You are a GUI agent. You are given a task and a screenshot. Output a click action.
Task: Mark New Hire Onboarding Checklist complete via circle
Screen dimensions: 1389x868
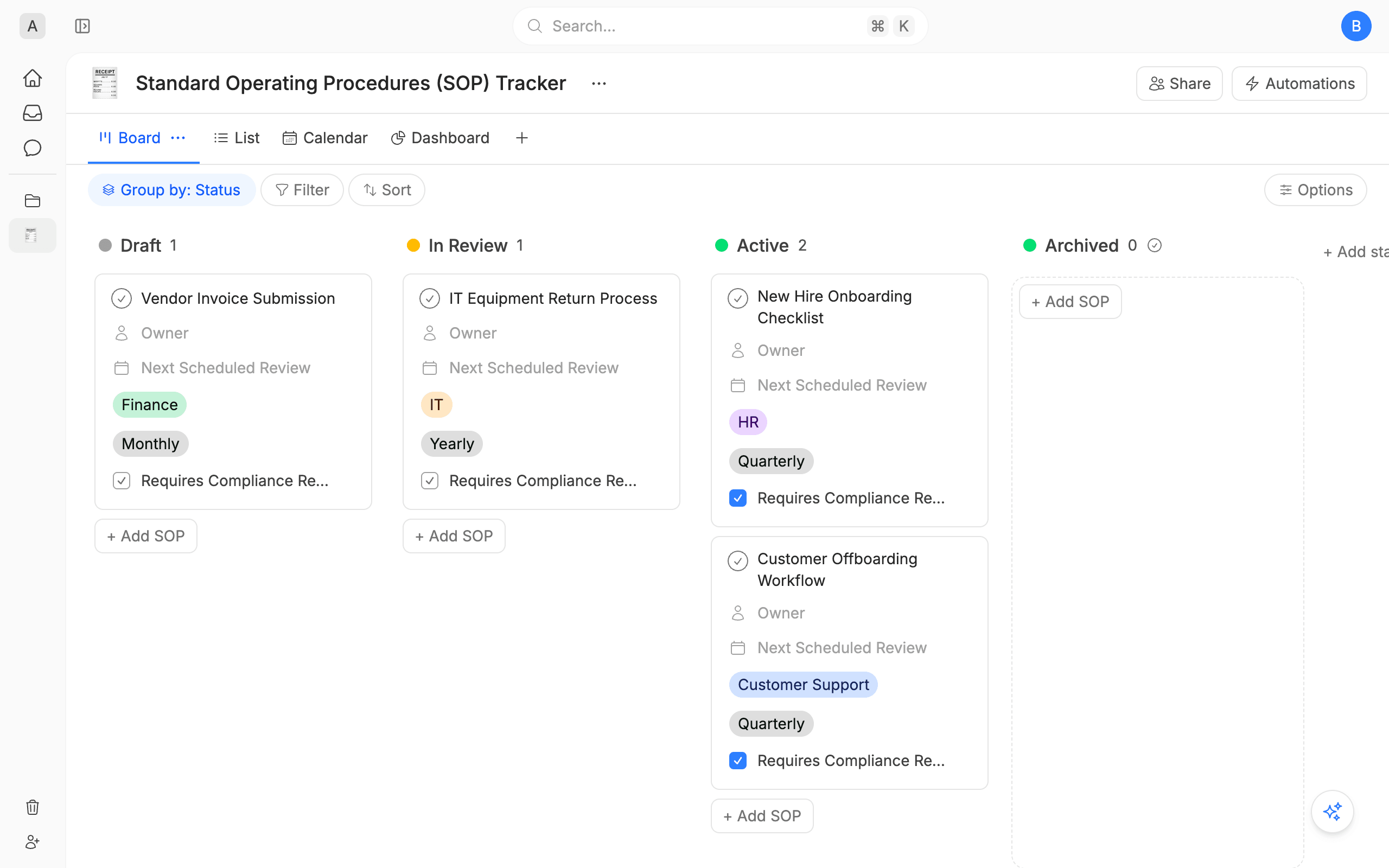tap(737, 298)
